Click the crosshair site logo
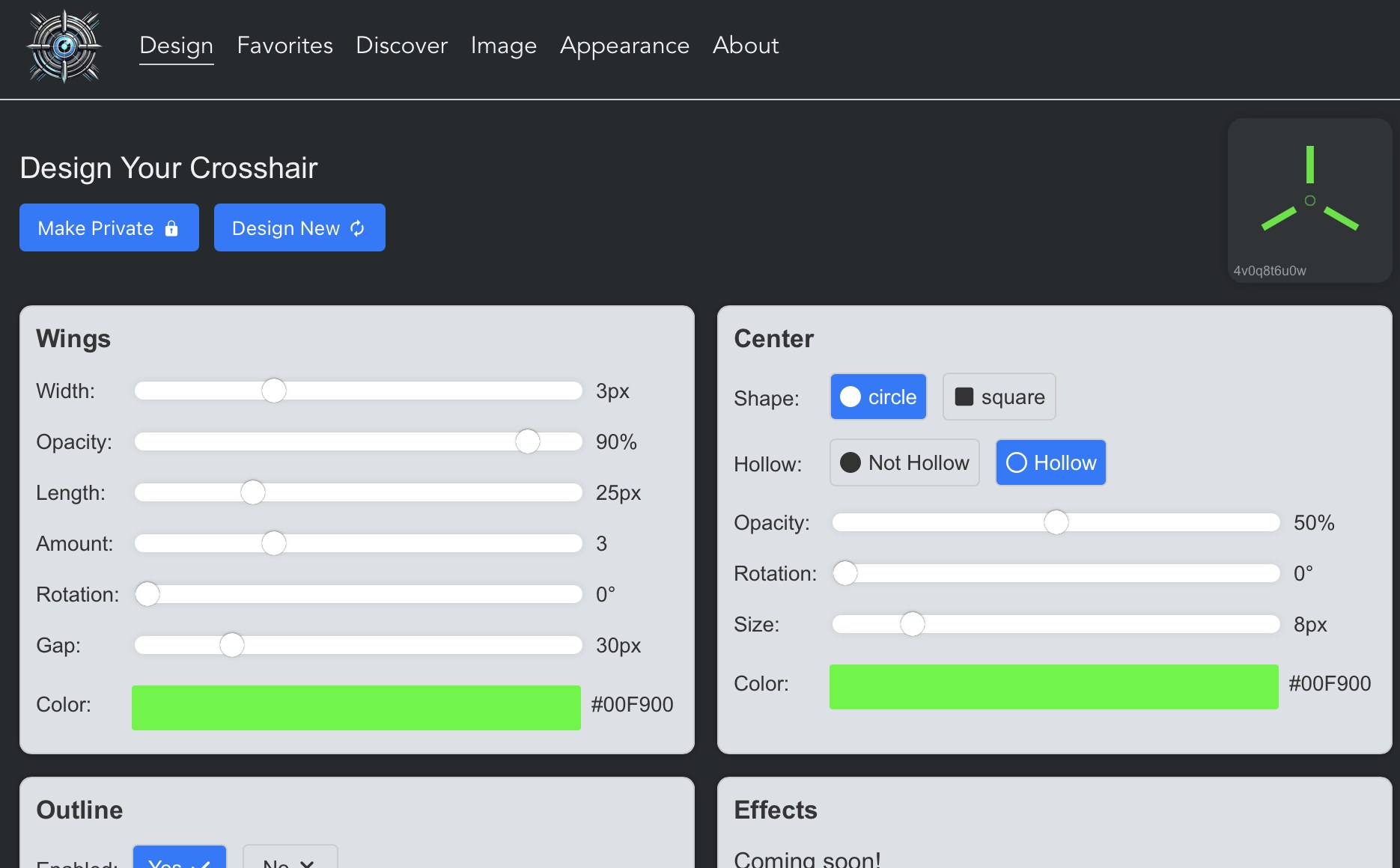 click(64, 46)
